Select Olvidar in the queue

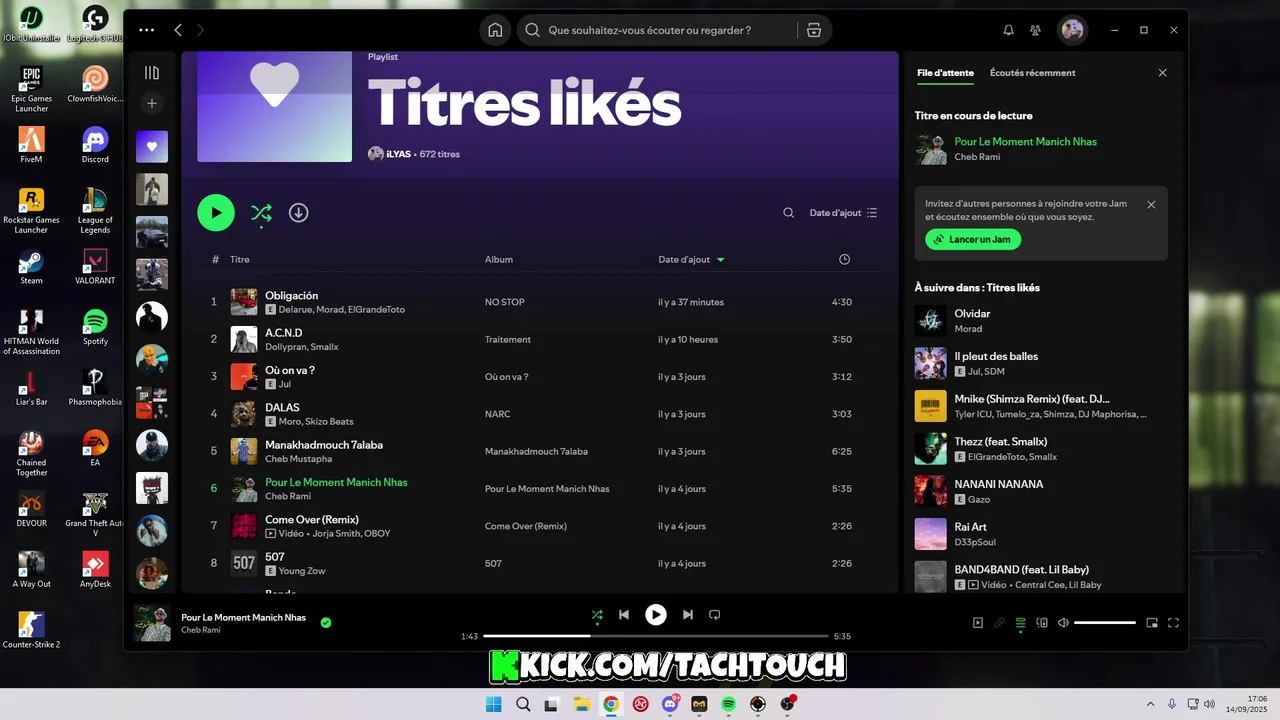coord(1041,320)
